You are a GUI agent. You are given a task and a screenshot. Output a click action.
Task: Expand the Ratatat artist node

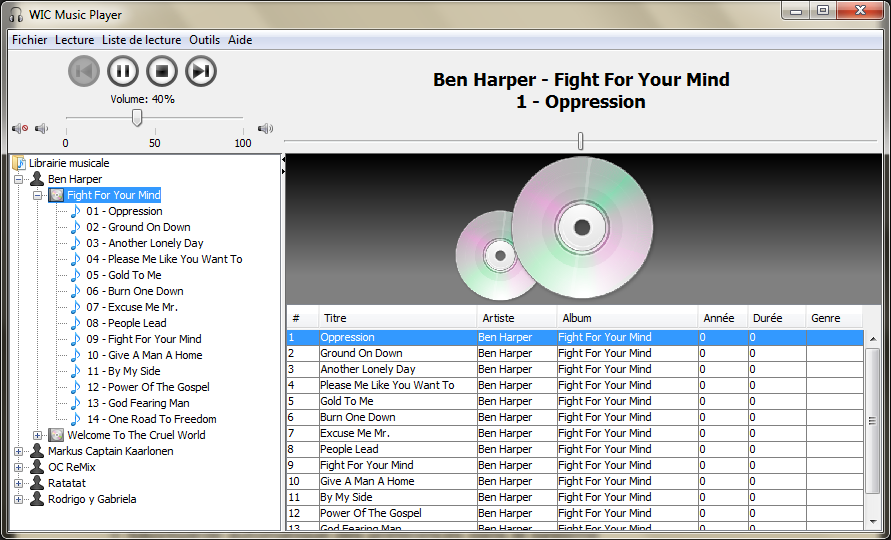19,483
